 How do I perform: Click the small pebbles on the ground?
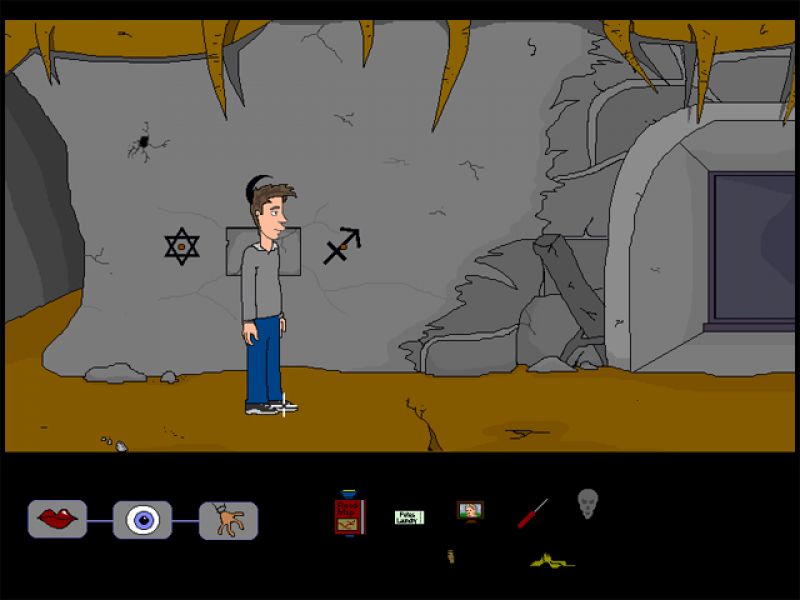tap(114, 443)
